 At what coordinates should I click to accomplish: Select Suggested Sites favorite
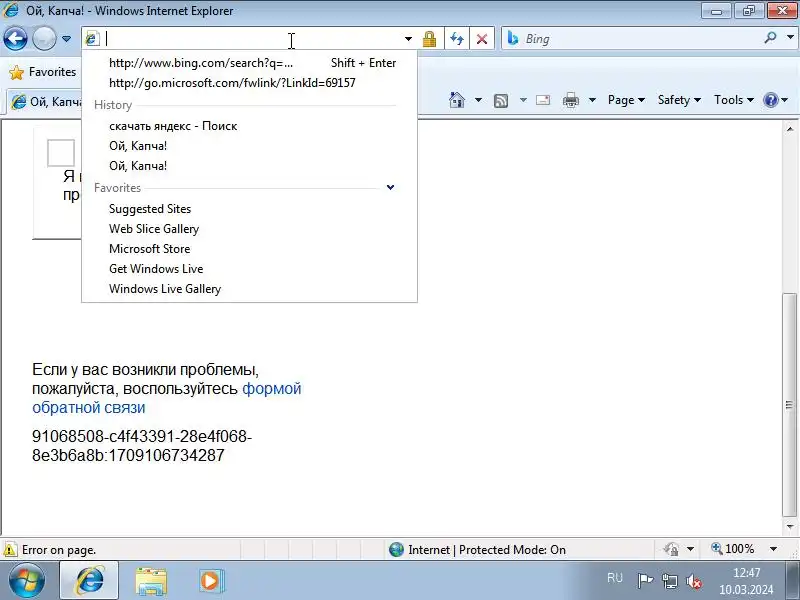point(249,209)
